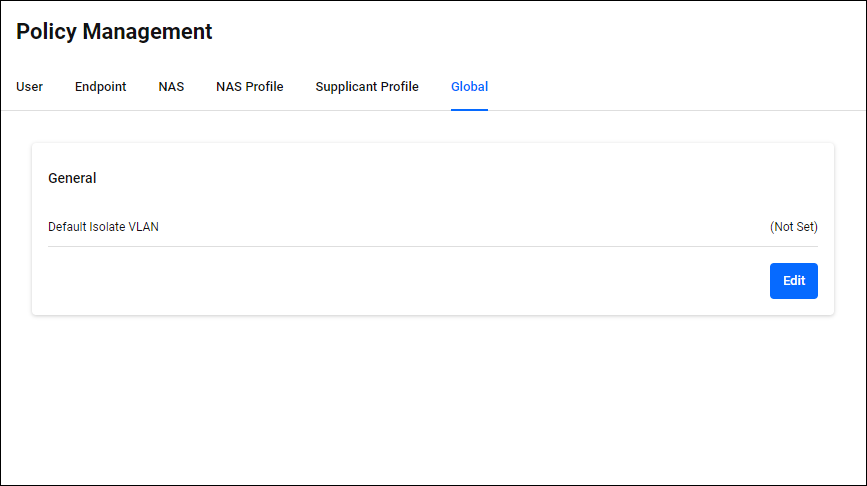Image resolution: width=867 pixels, height=486 pixels.
Task: Click the divider line under Default Isolate VLAN
Action: tap(432, 246)
